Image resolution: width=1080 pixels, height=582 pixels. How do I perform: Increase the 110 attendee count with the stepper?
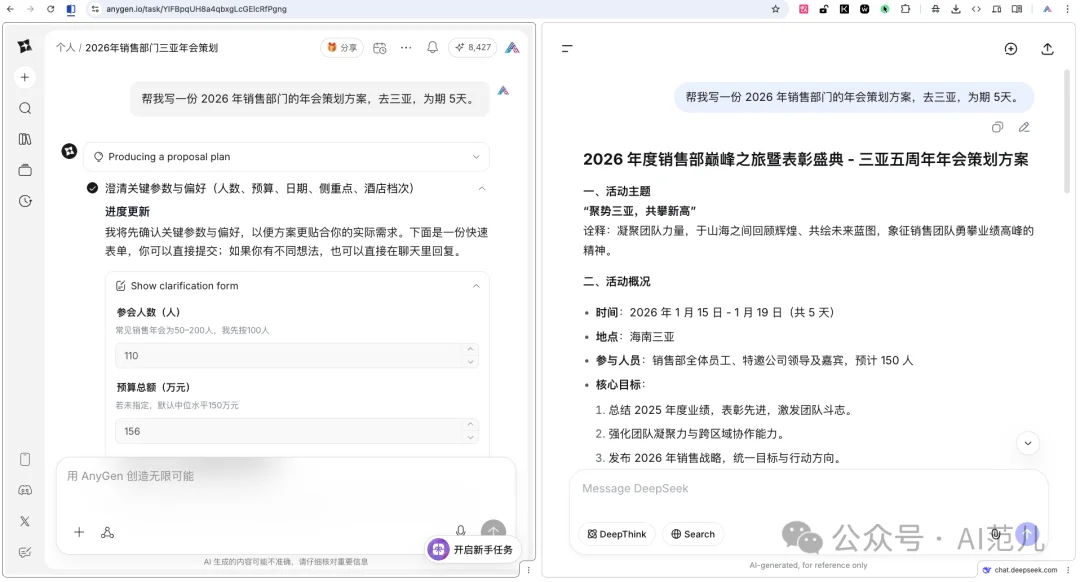click(x=471, y=351)
